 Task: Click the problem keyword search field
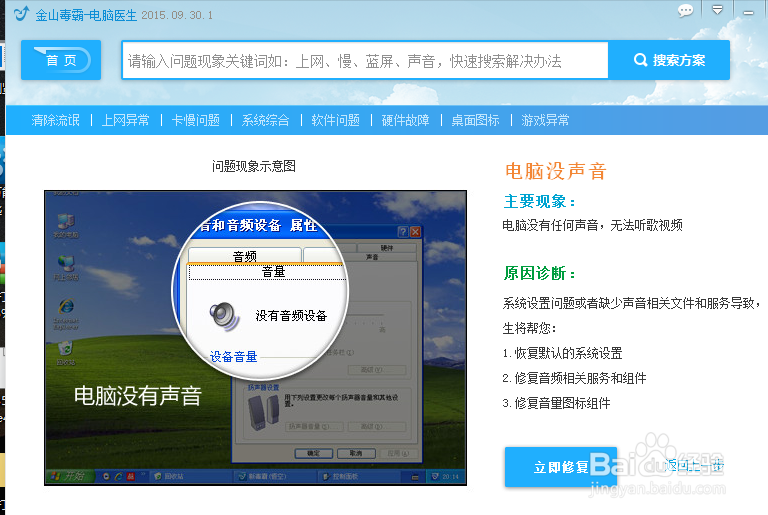[x=365, y=60]
